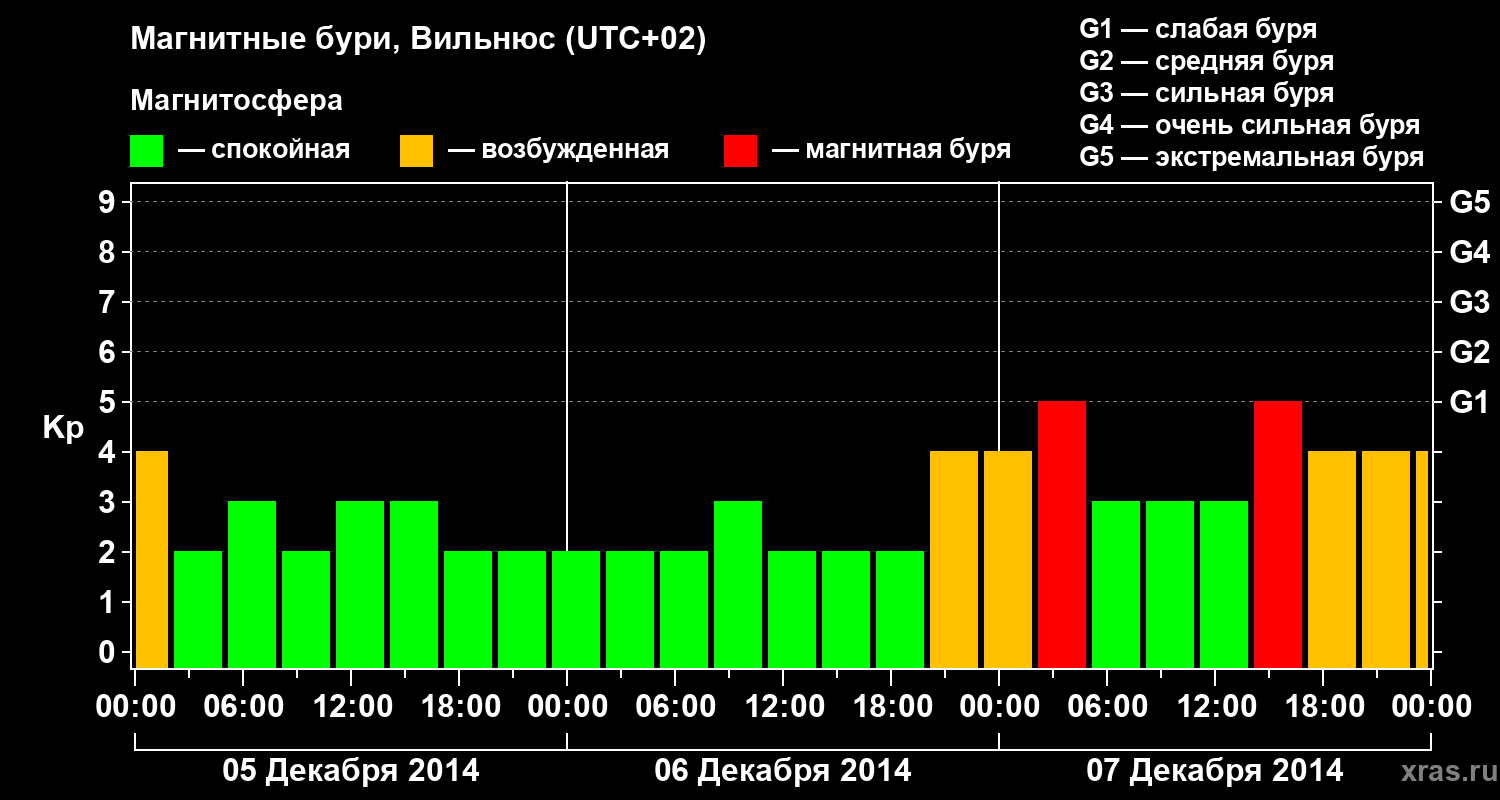Click the '06 Декабря 2014' date label

pyautogui.click(x=783, y=771)
